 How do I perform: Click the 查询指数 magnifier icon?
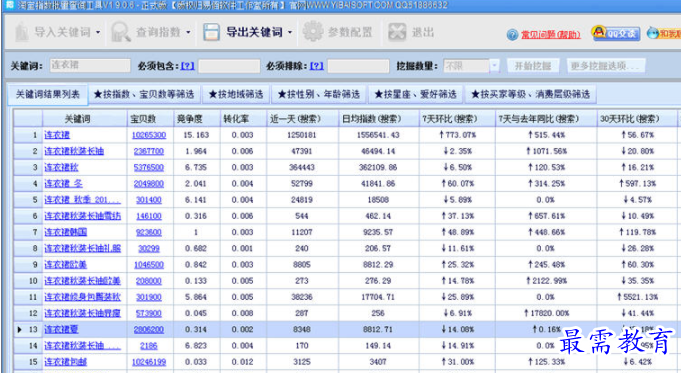pyautogui.click(x=120, y=32)
